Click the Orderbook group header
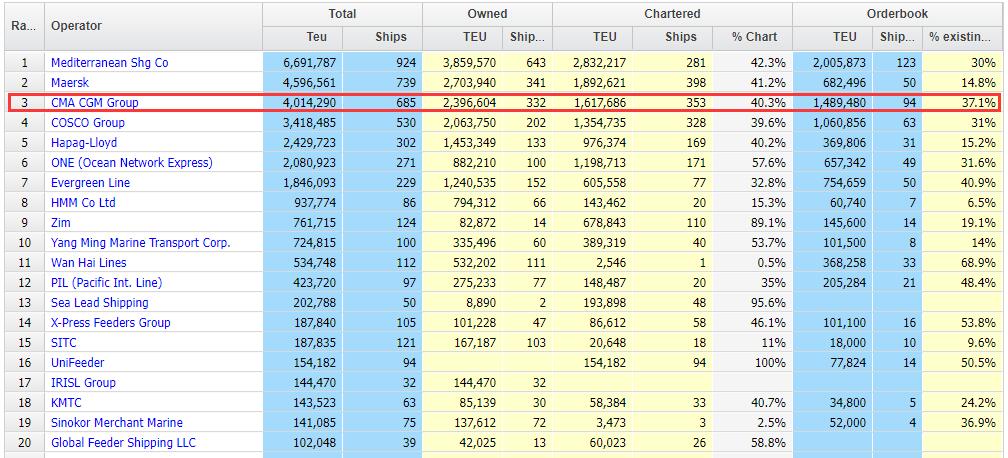The height and width of the screenshot is (458, 1008). point(897,14)
